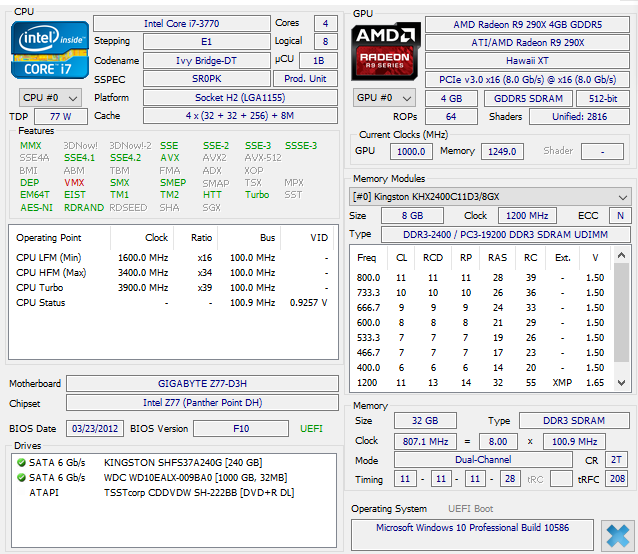Click the CPU Turbo operating point row
This screenshot has height=554, width=638.
[173, 288]
